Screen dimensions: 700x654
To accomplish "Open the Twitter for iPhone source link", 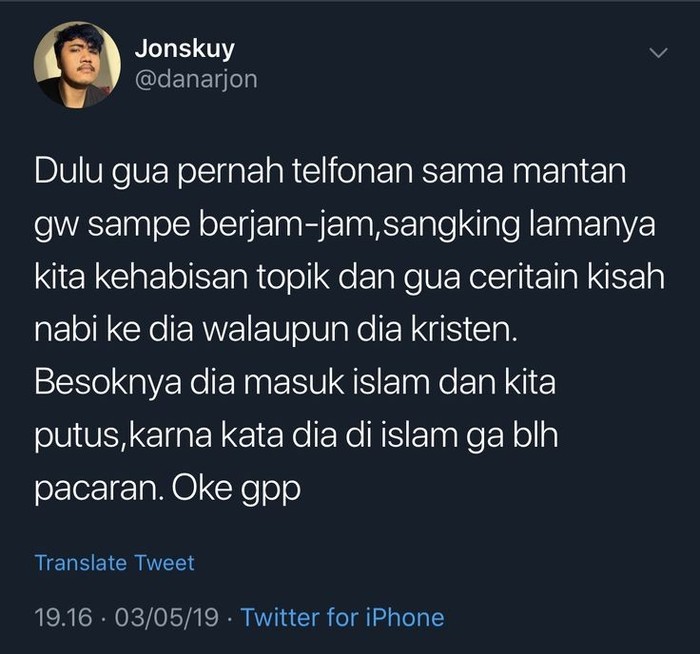I will [342, 617].
